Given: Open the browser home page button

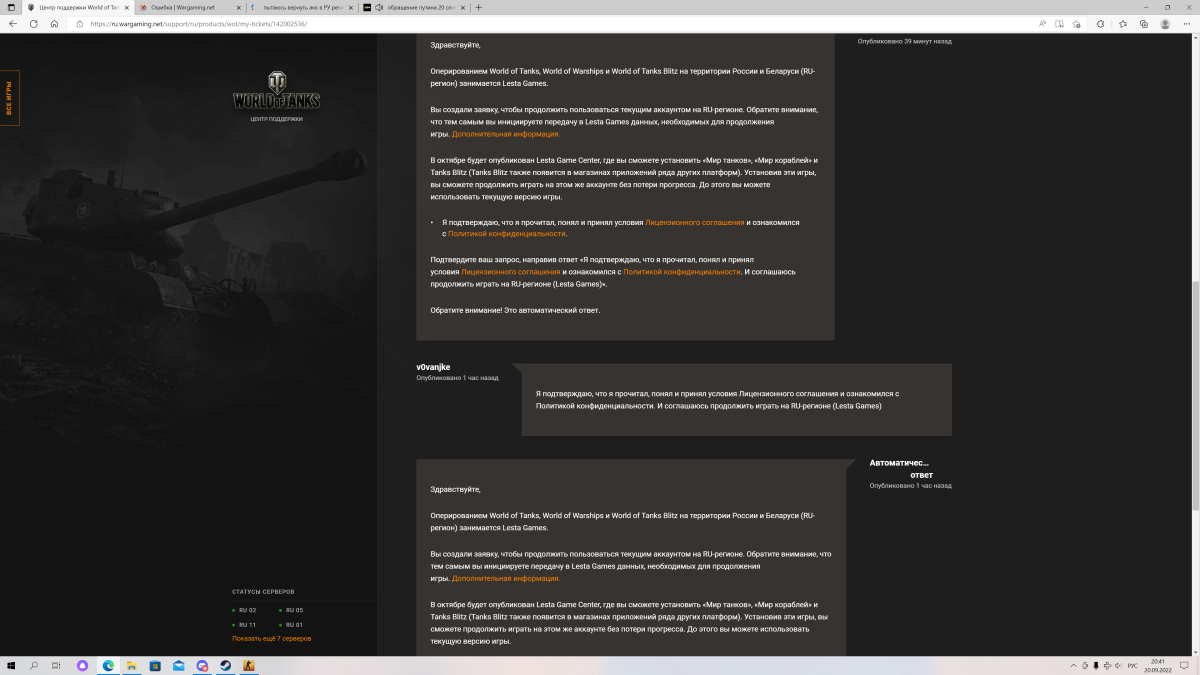Looking at the screenshot, I should (x=54, y=23).
